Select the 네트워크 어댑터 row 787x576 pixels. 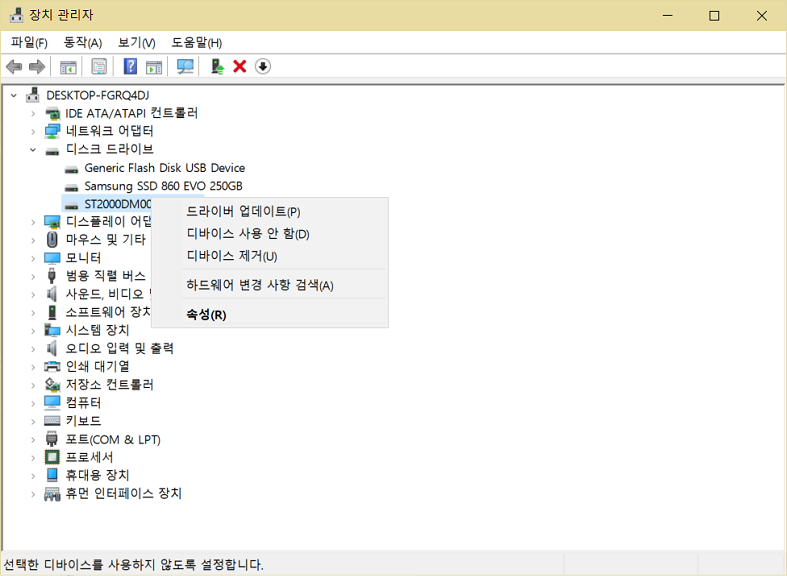pos(109,131)
